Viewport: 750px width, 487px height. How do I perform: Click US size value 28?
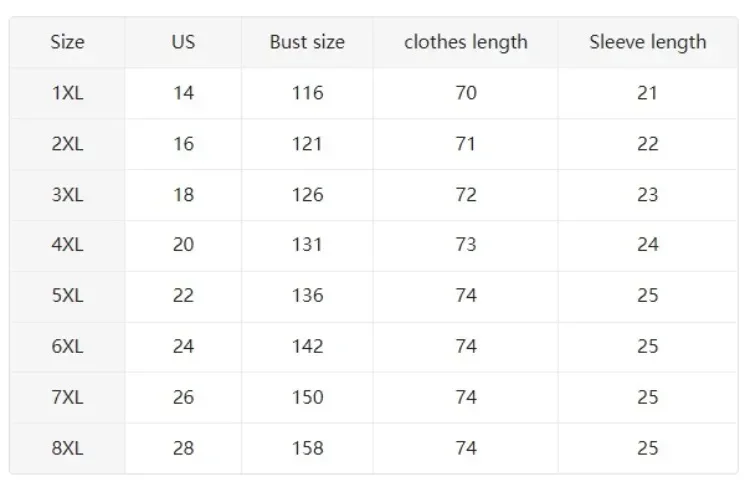point(183,448)
